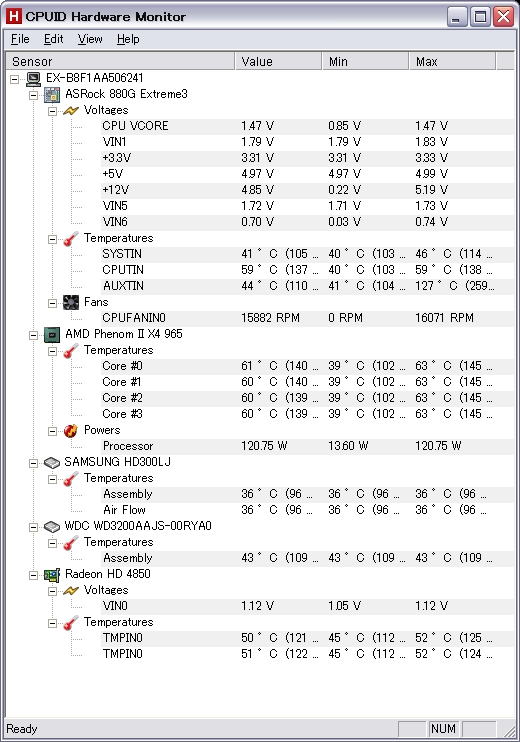Collapse the Fans section under motherboard
520x742 pixels.
pos(52,303)
